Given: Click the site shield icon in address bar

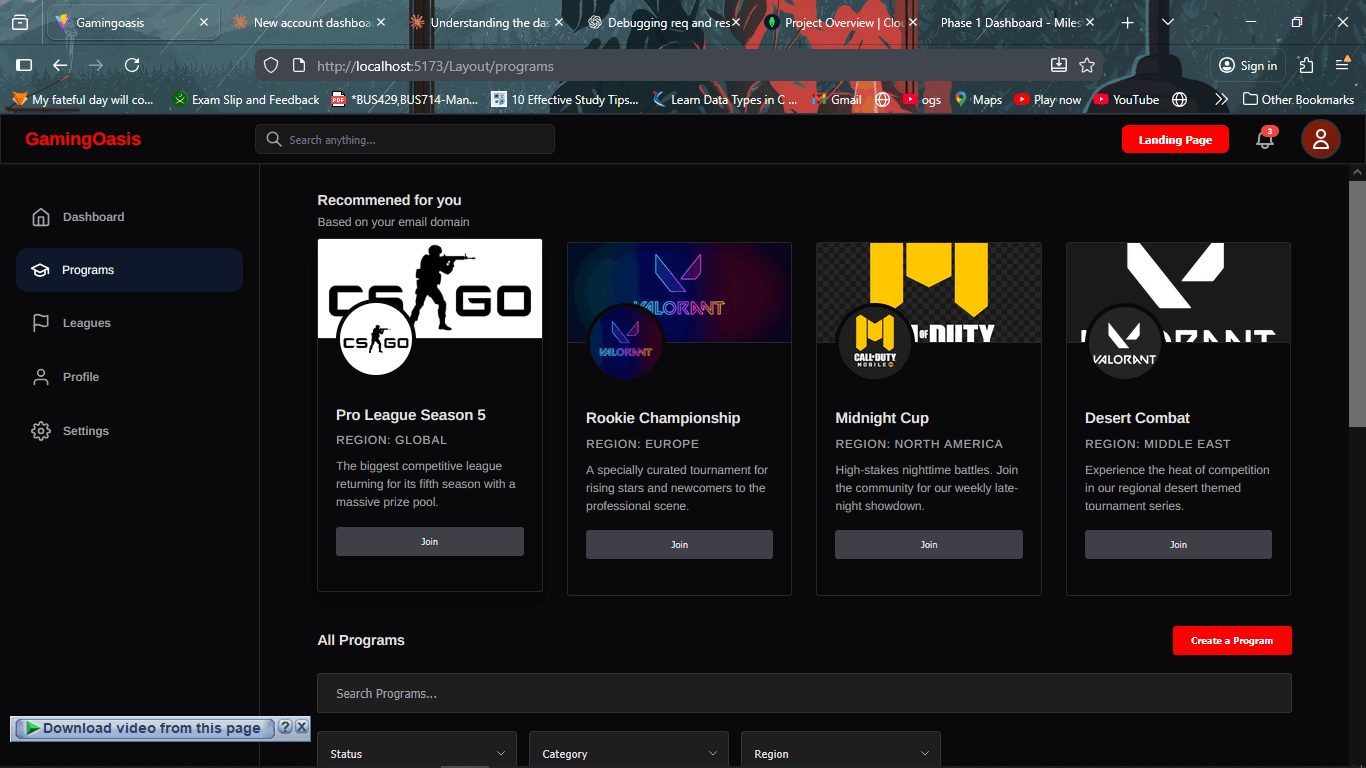Looking at the screenshot, I should 271,66.
